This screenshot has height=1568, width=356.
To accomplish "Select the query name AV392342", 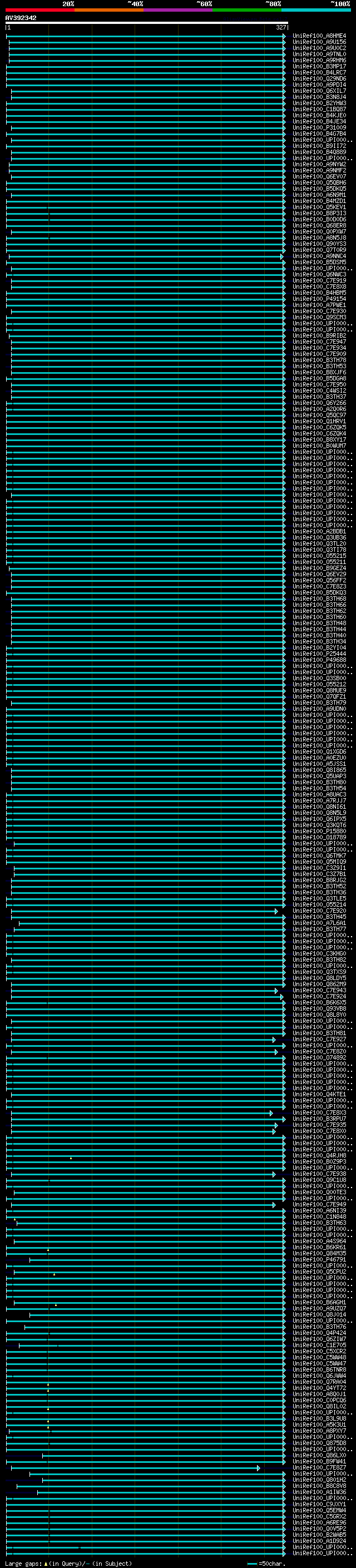I will click(21, 18).
